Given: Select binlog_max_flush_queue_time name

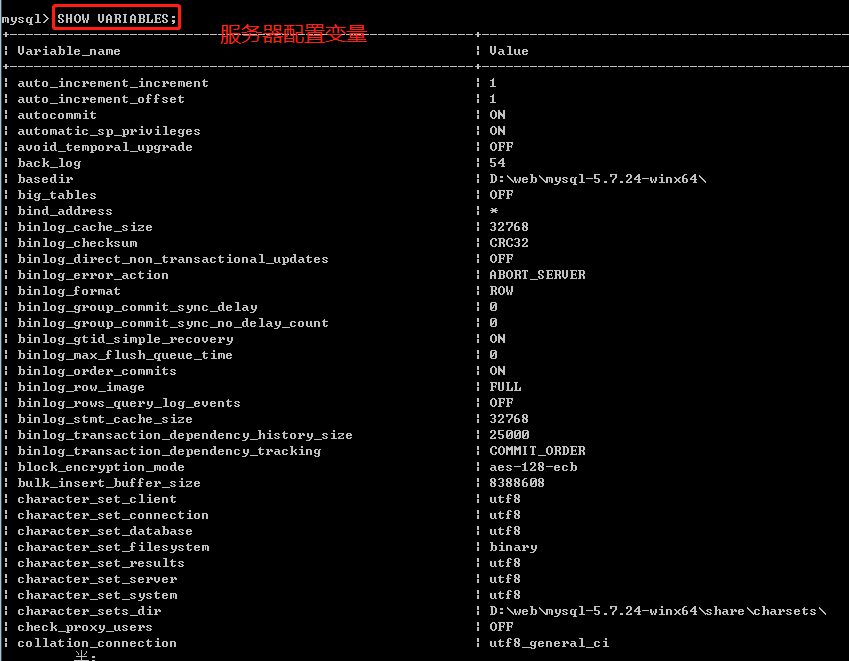Looking at the screenshot, I should coord(125,355).
